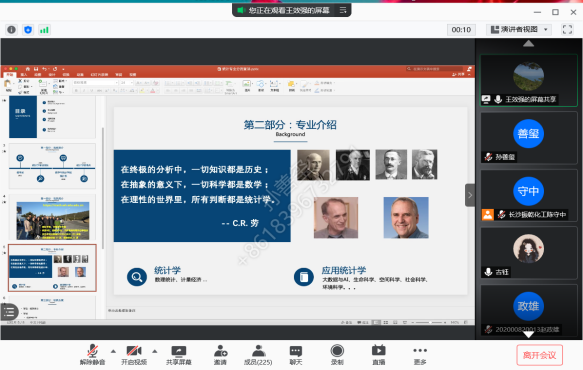Start recording the meeting

(337, 355)
